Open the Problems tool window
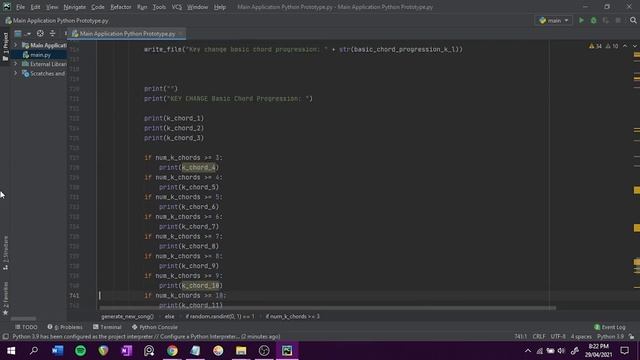 click(65, 327)
